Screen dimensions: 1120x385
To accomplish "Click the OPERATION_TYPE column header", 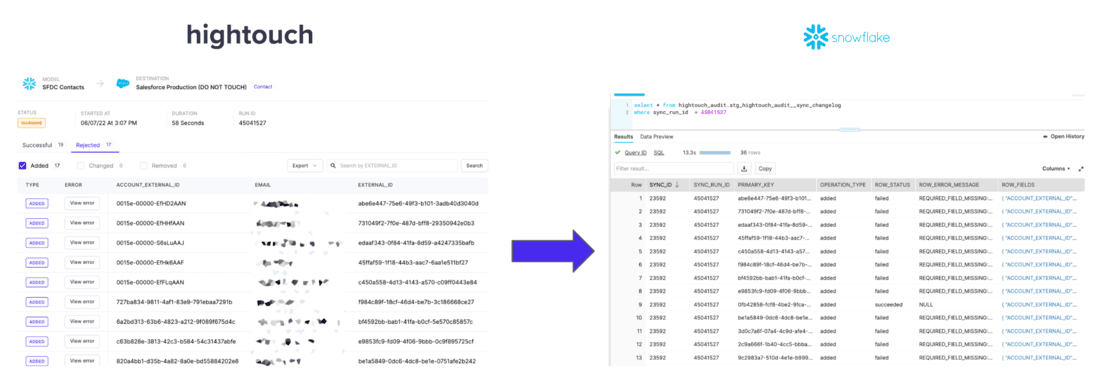I will point(844,185).
